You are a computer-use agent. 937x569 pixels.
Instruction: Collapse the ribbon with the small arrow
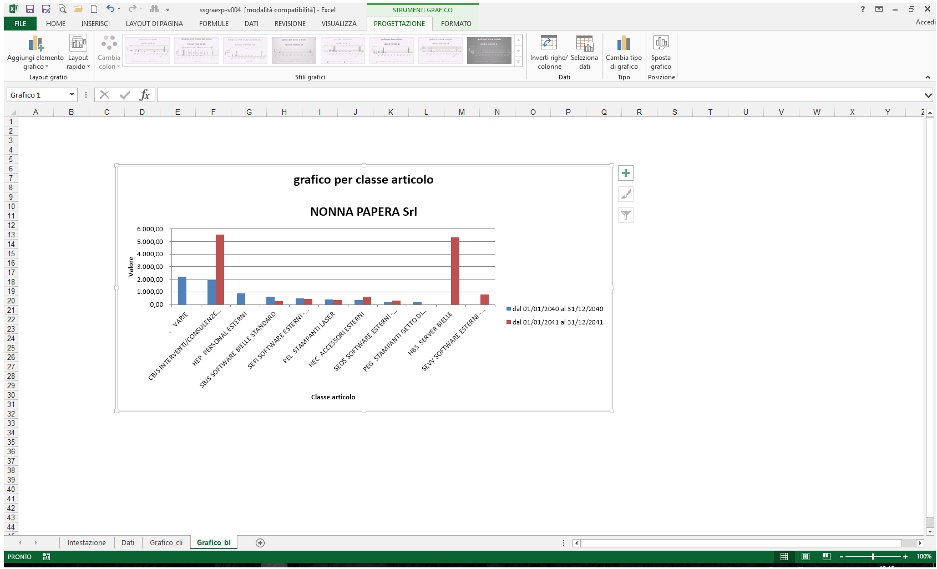[928, 77]
